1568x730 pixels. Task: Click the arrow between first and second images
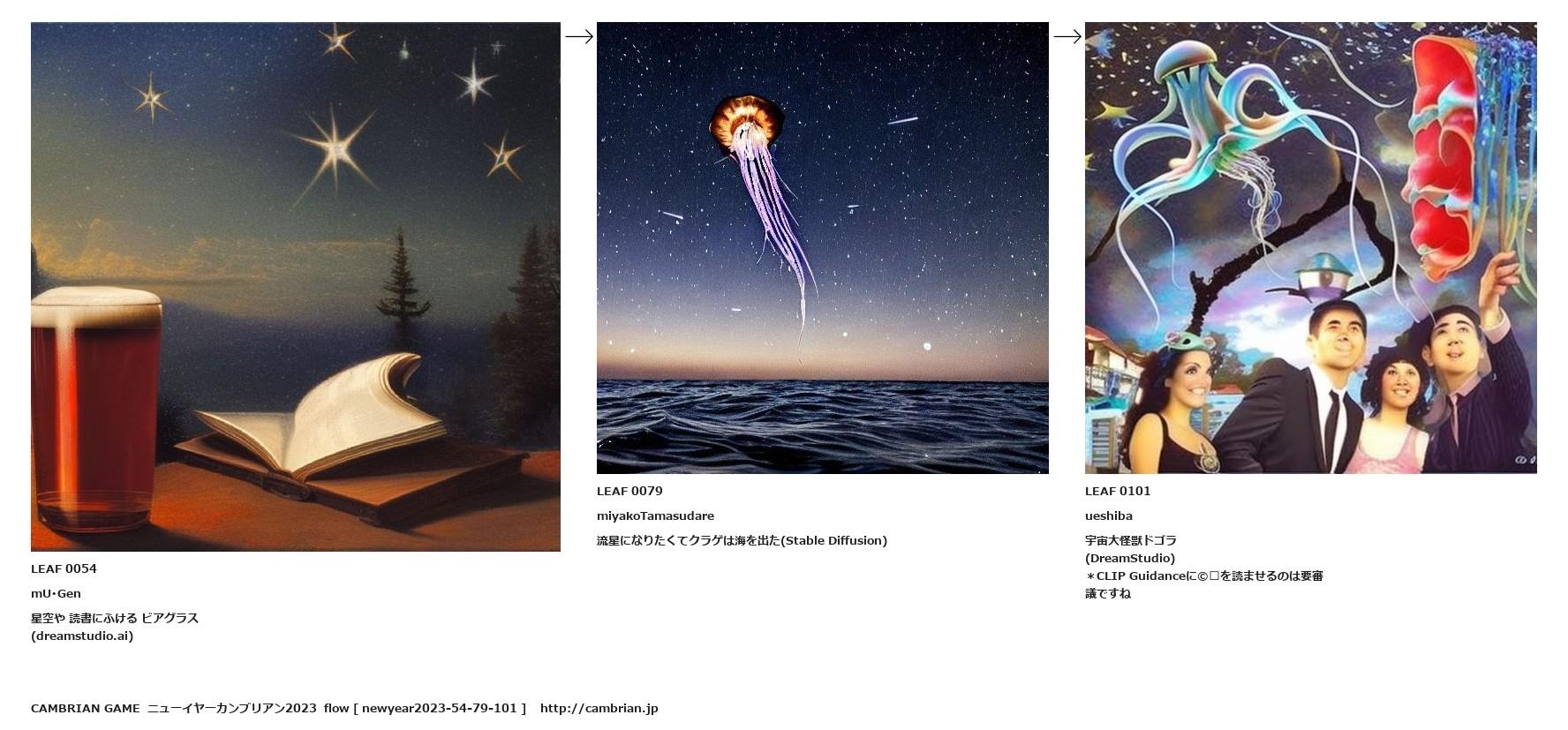(x=579, y=36)
